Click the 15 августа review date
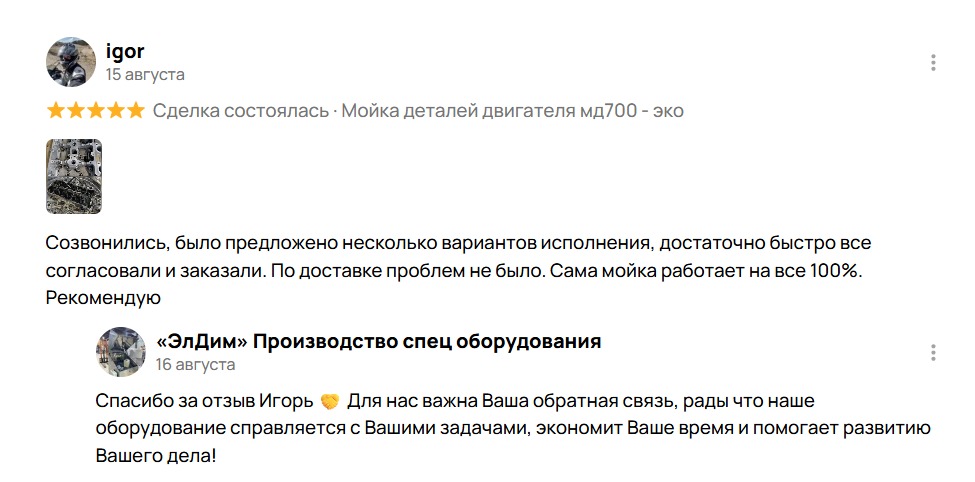Image resolution: width=975 pixels, height=482 pixels. [145, 75]
